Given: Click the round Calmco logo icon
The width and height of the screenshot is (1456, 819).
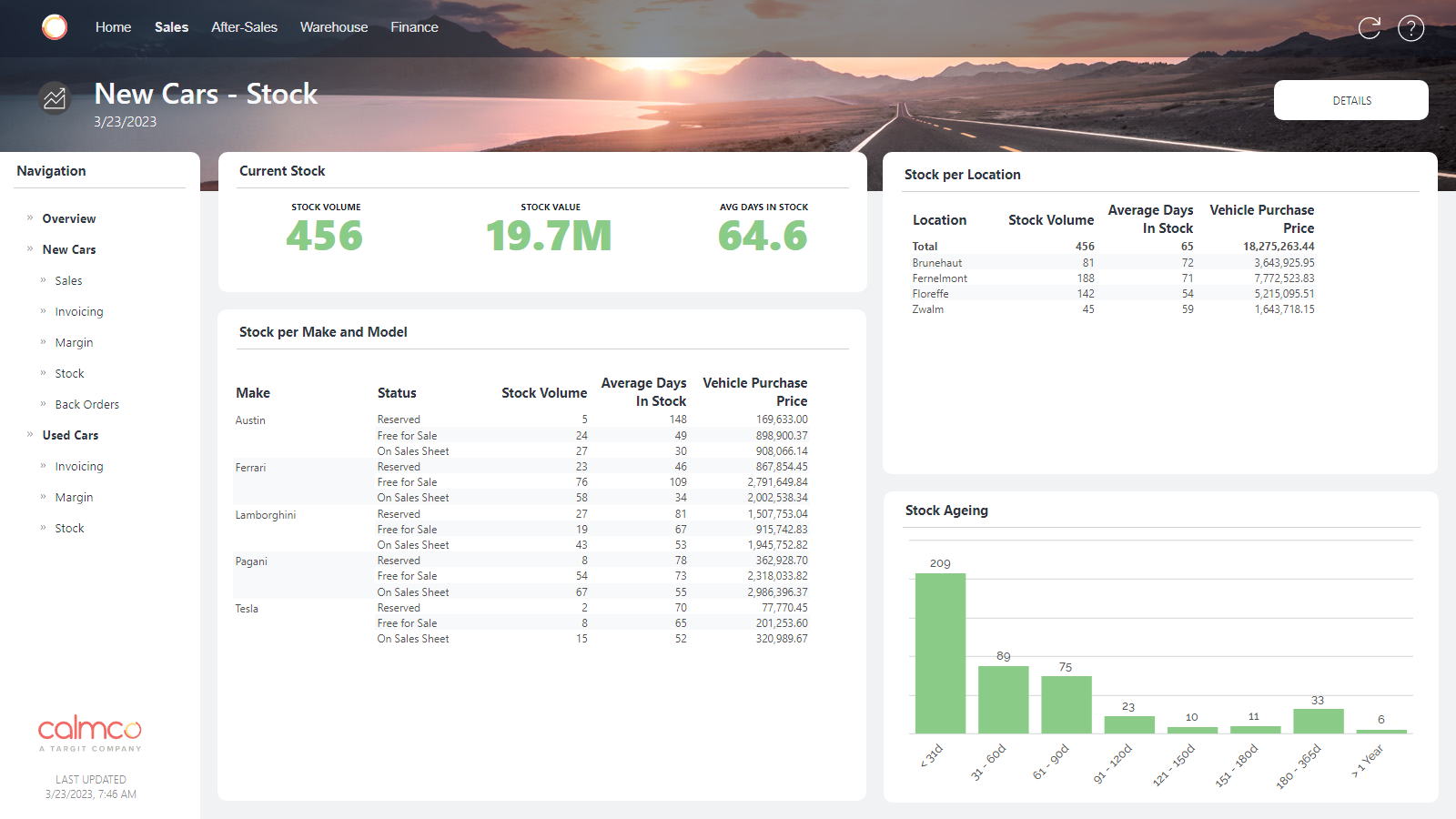Looking at the screenshot, I should click(55, 27).
